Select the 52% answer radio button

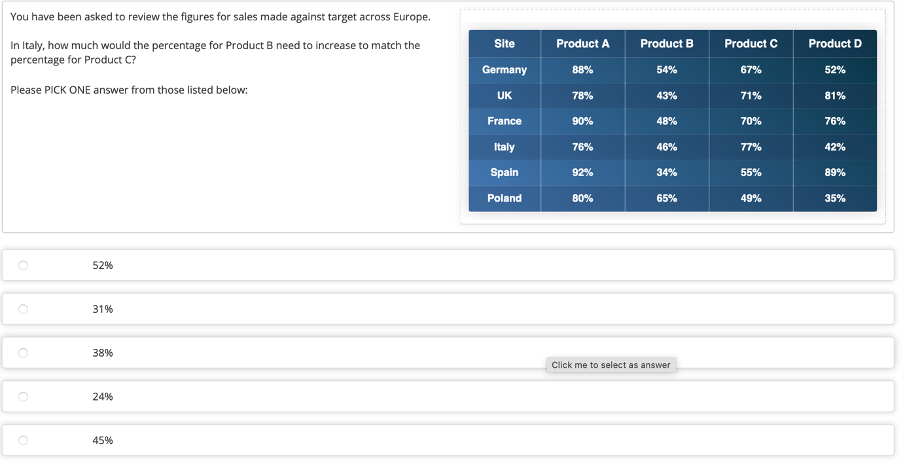(x=23, y=265)
